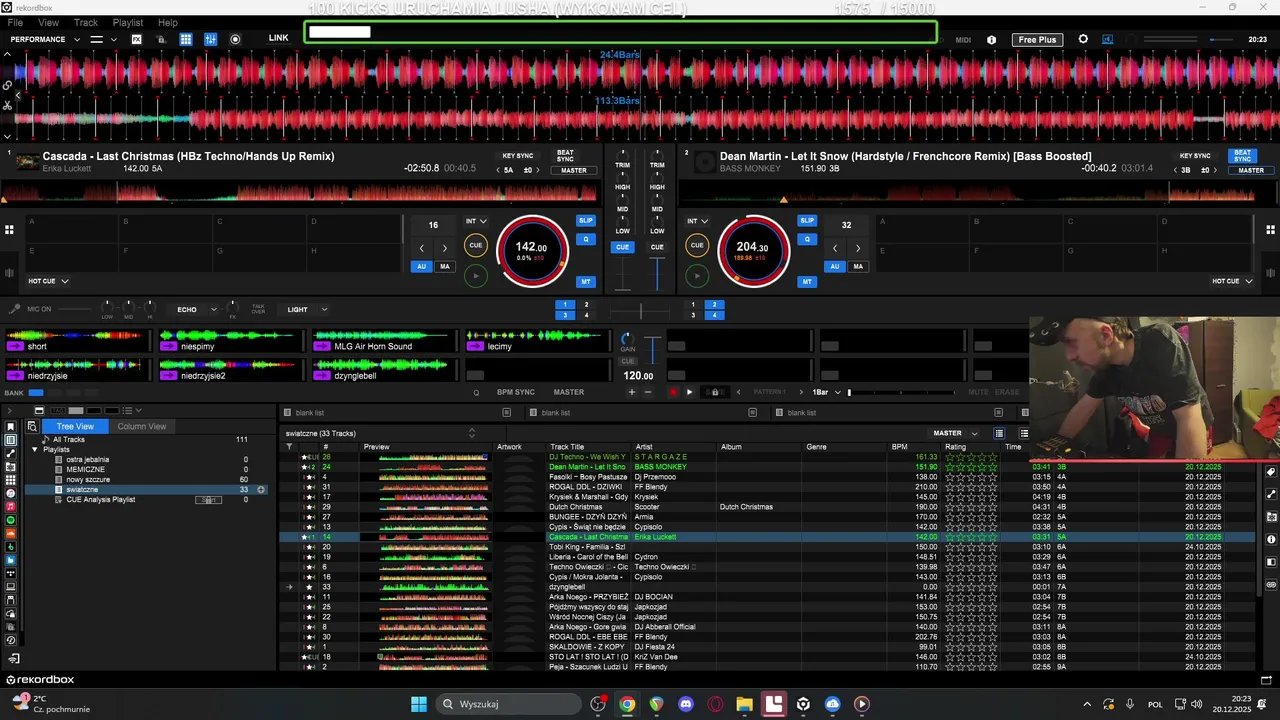1280x720 pixels.
Task: Set deck 2 as MASTER
Action: click(x=1251, y=170)
